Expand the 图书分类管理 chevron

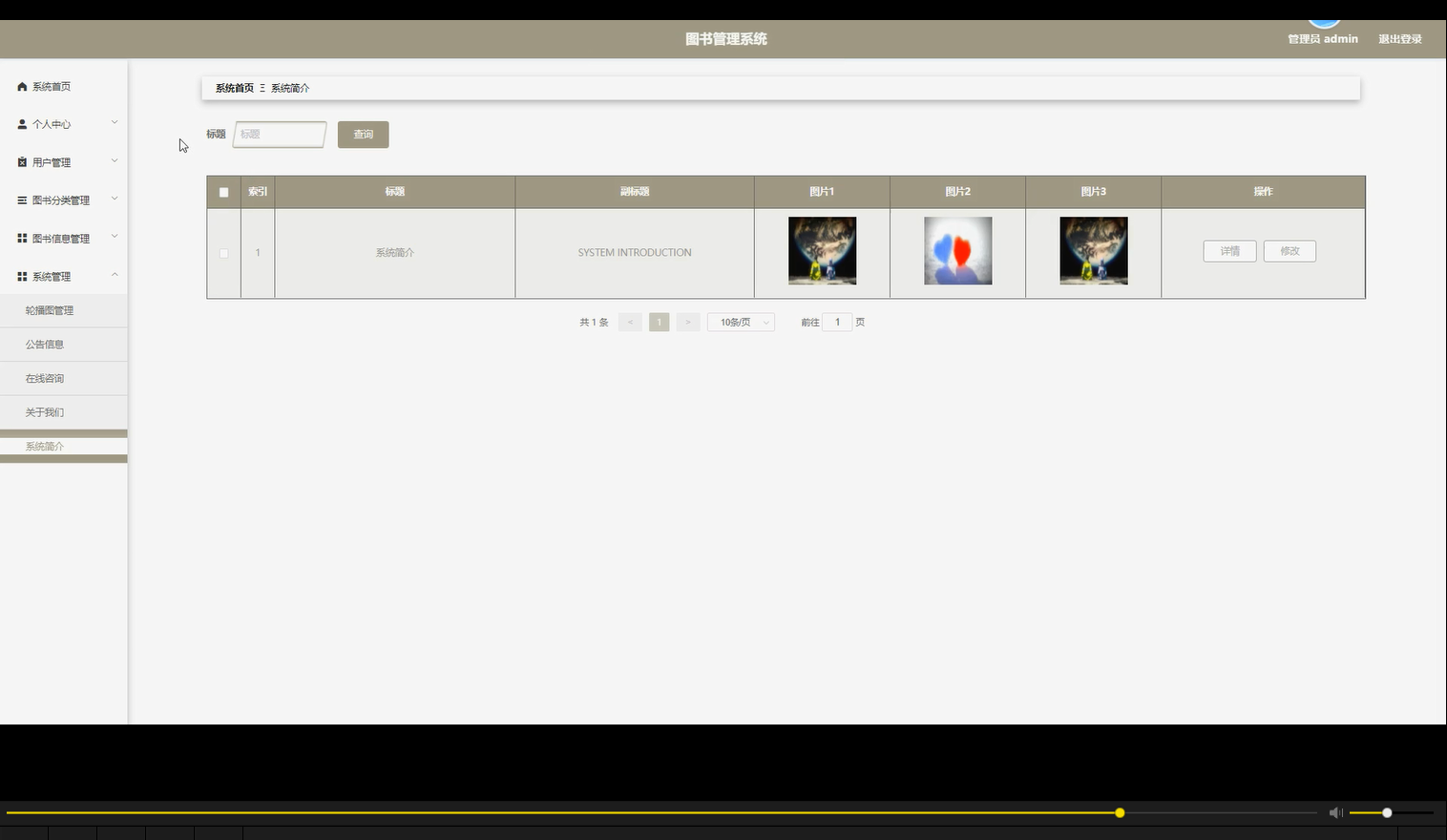click(115, 199)
